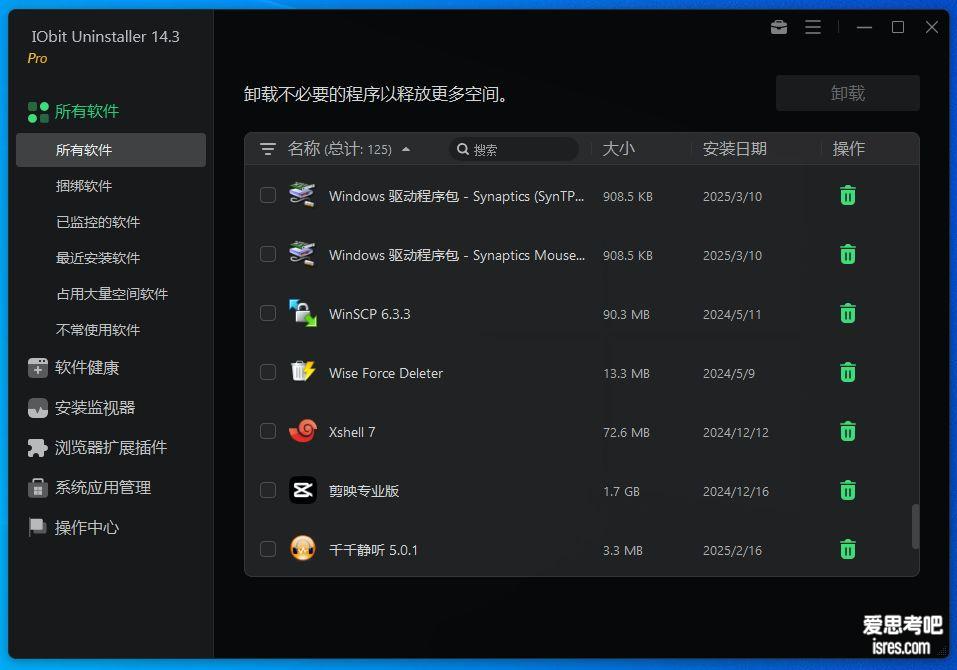This screenshot has width=957, height=670.
Task: Click the toolbox briefcase icon in title bar
Action: point(779,27)
